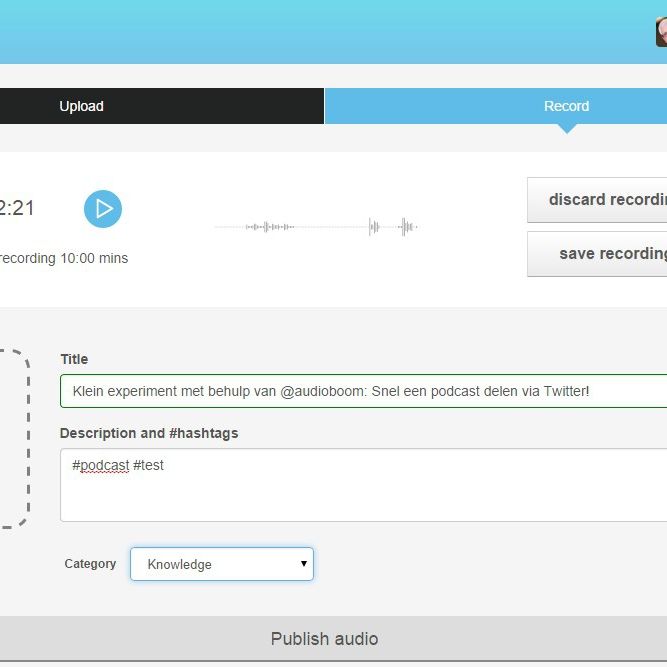The height and width of the screenshot is (667, 667).
Task: Publish the audio with the bottom button
Action: [324, 639]
